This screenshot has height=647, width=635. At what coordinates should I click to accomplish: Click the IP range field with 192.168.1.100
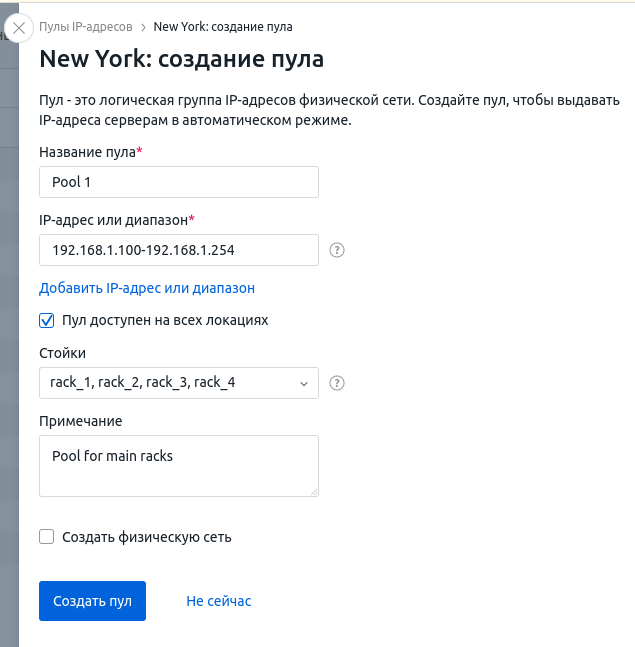[178, 250]
